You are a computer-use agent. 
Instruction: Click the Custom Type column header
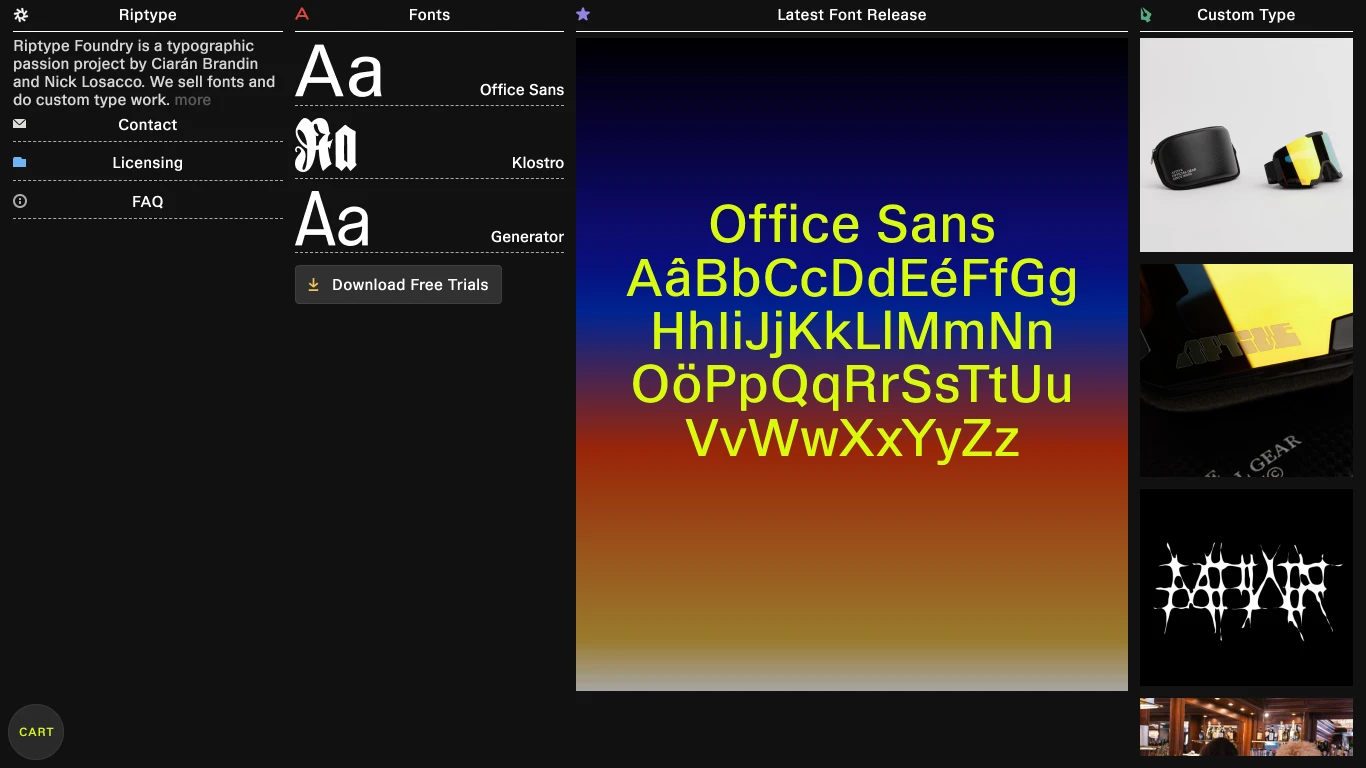coord(1246,15)
